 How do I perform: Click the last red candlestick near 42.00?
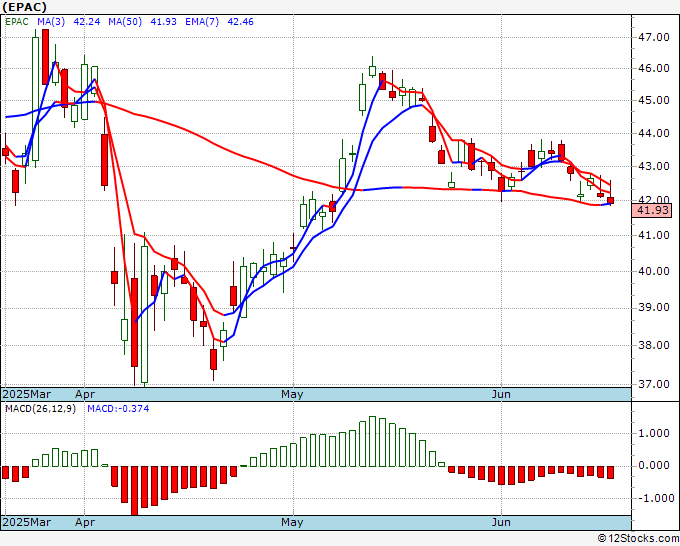611,200
